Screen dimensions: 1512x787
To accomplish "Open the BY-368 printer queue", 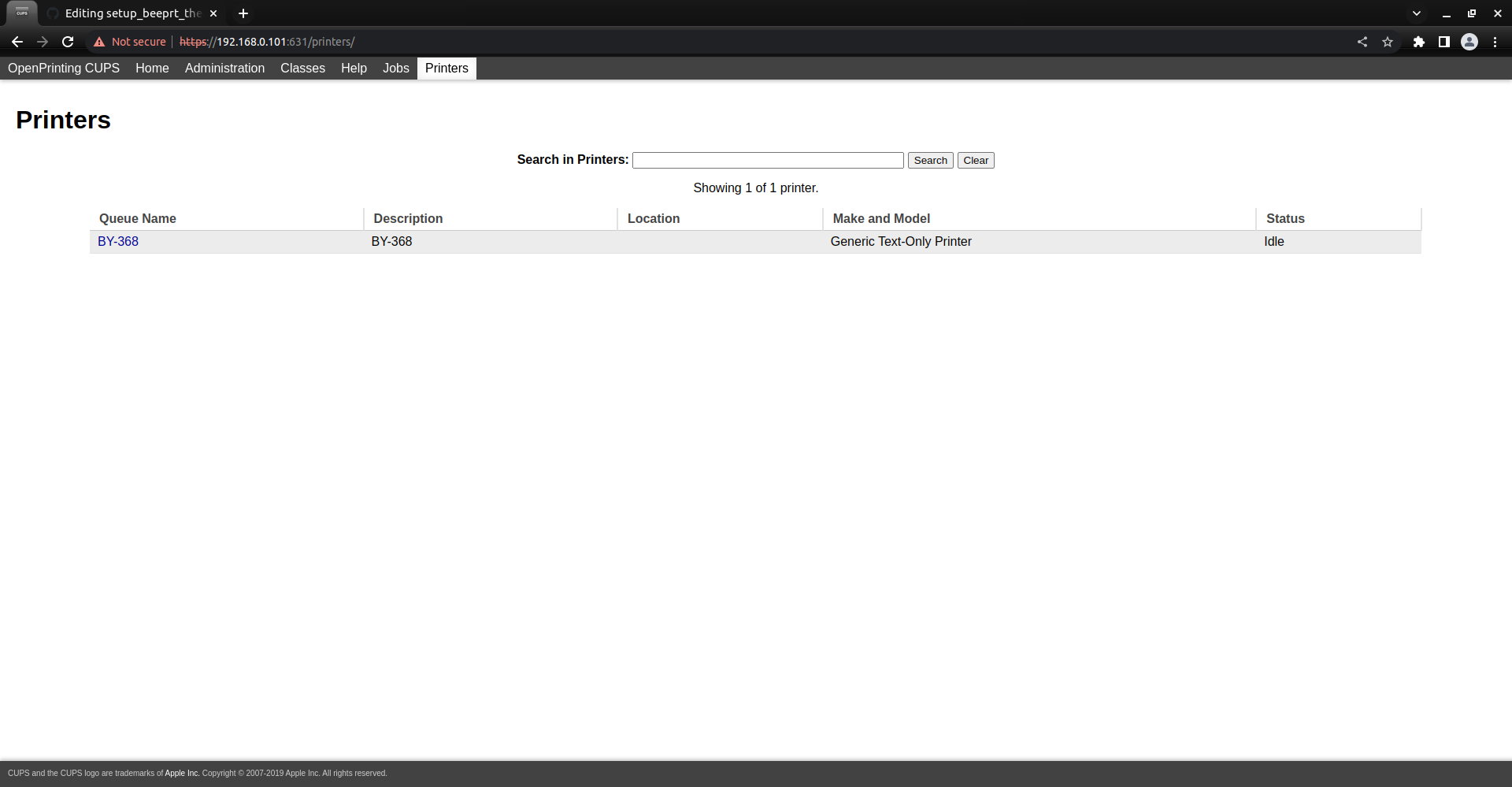I will pyautogui.click(x=117, y=241).
